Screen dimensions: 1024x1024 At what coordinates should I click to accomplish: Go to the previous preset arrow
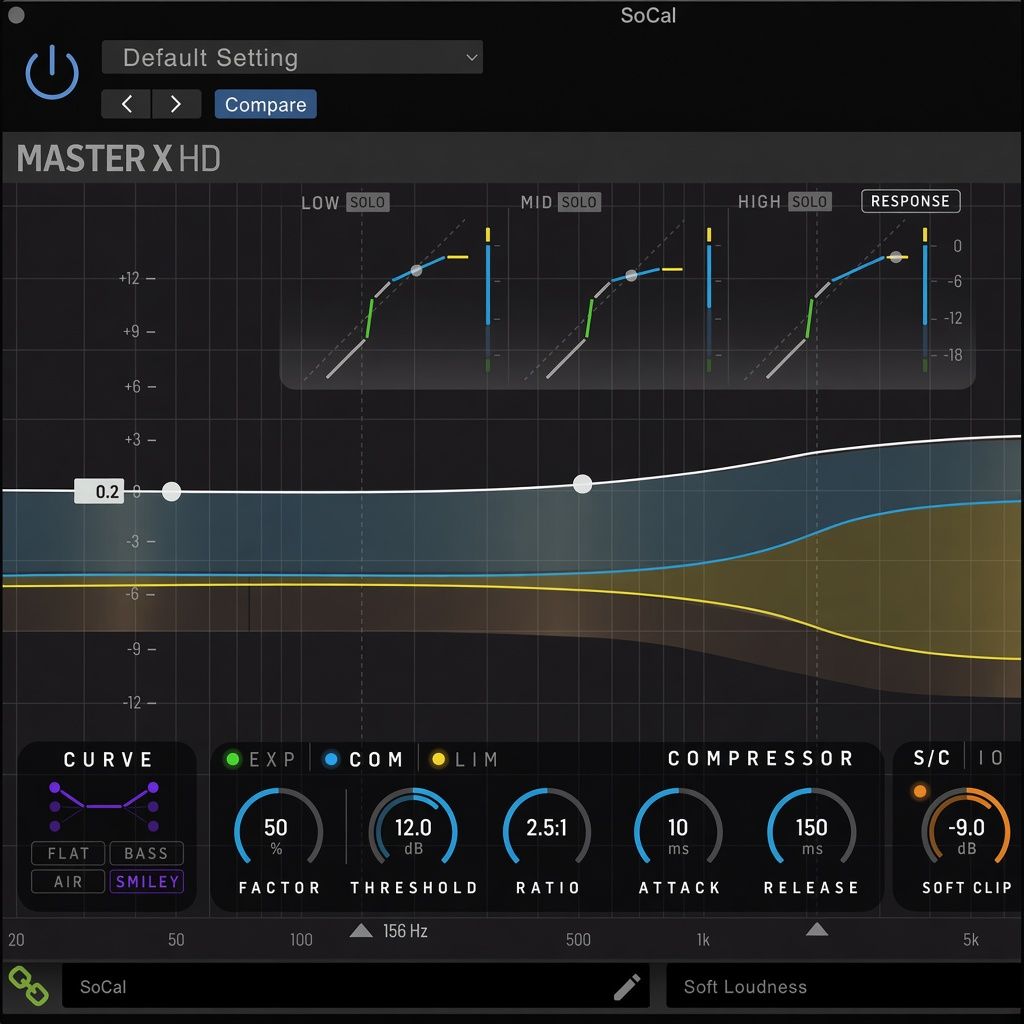tap(127, 104)
